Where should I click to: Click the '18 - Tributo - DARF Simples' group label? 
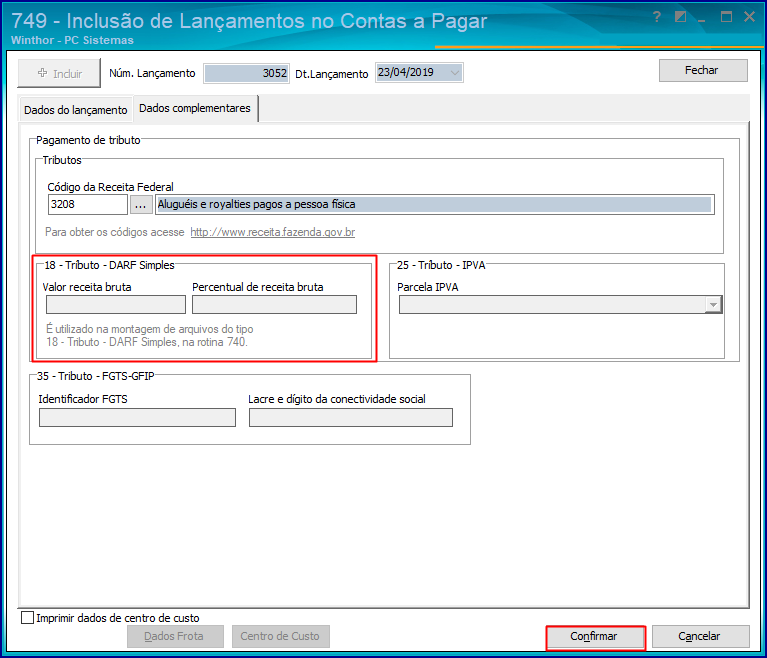tap(110, 265)
